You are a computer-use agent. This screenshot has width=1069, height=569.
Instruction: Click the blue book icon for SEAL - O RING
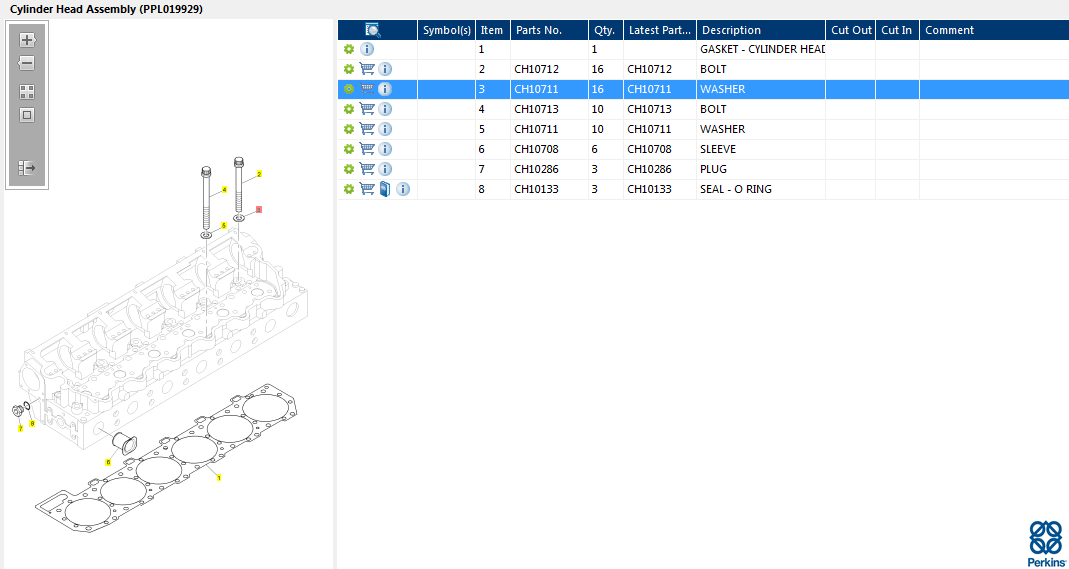pos(385,189)
